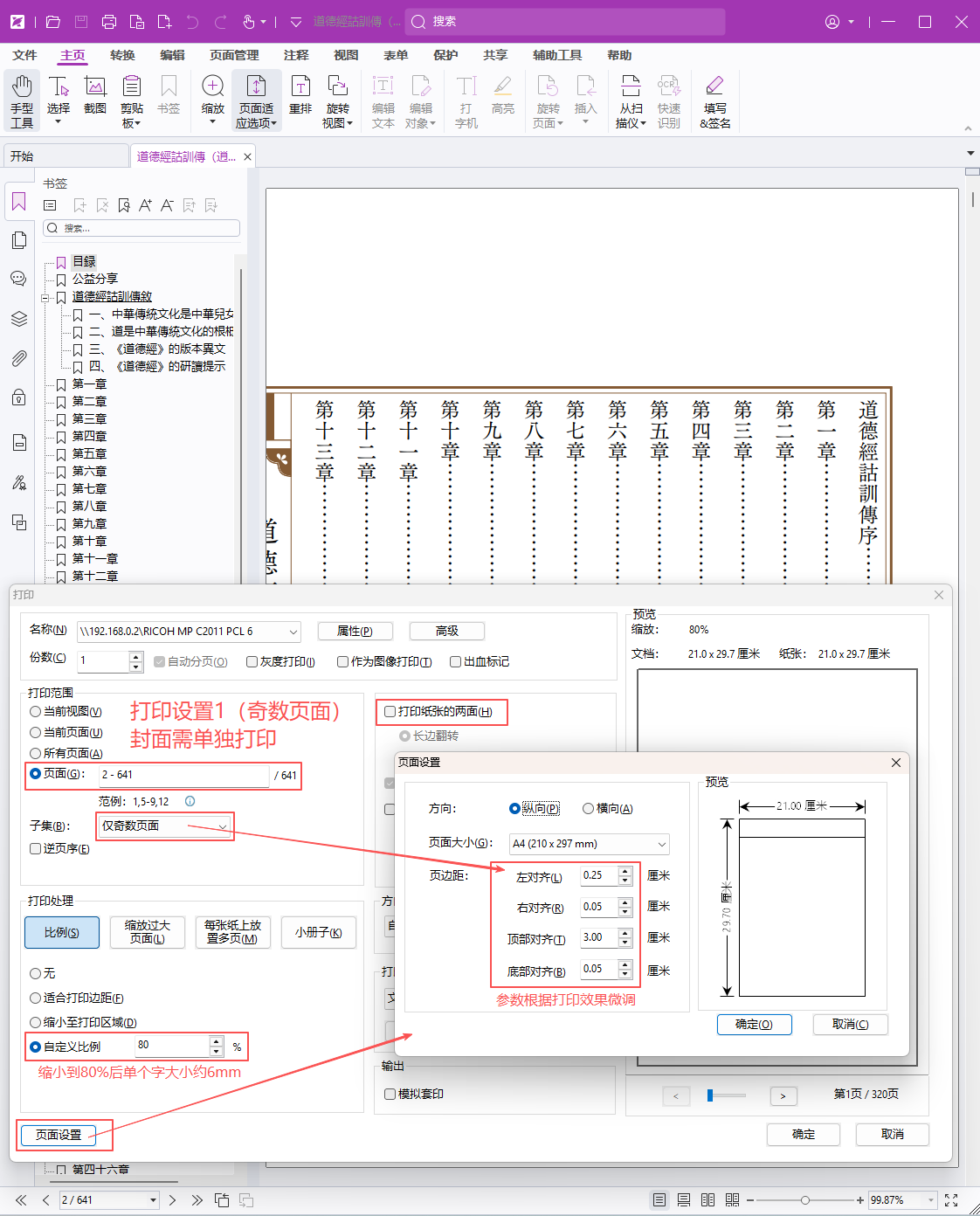Collapse the 道德經詁訓傳敘 bookmark branch
Viewport: 980px width, 1216px height.
pos(46,296)
